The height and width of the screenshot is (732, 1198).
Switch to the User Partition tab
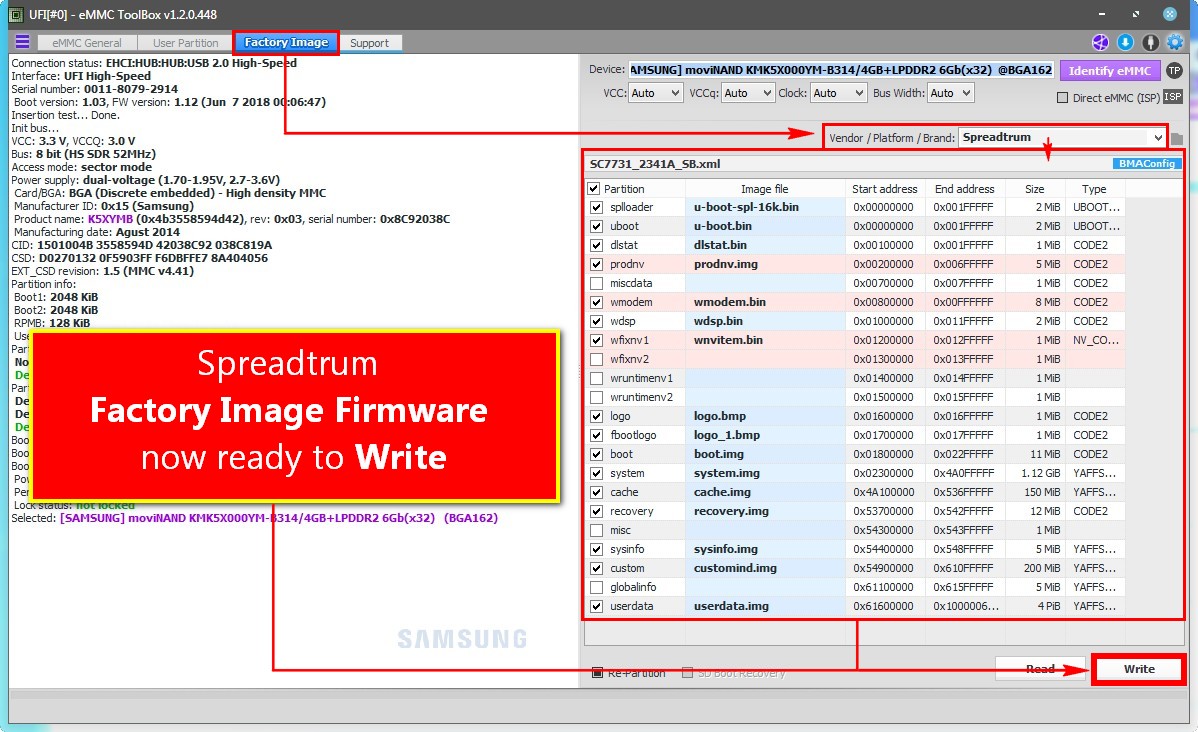(186, 43)
